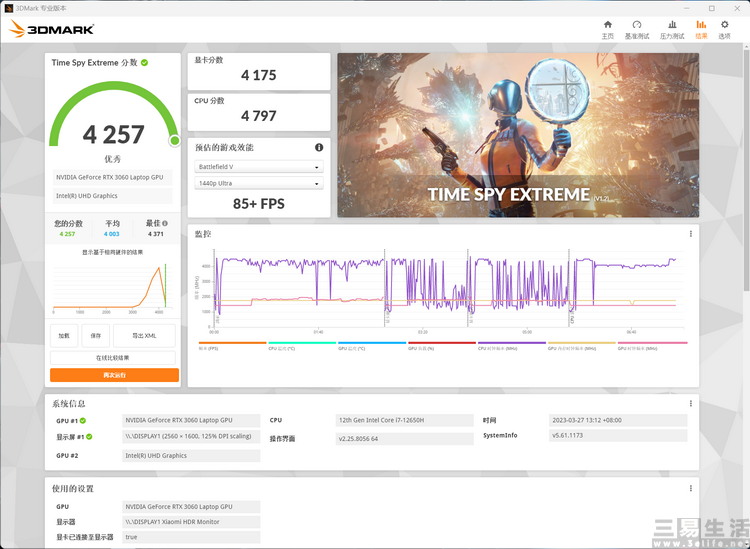Toggle the yellow GPU memory clock legend
Viewport: 750px width, 549px height.
(x=582, y=346)
